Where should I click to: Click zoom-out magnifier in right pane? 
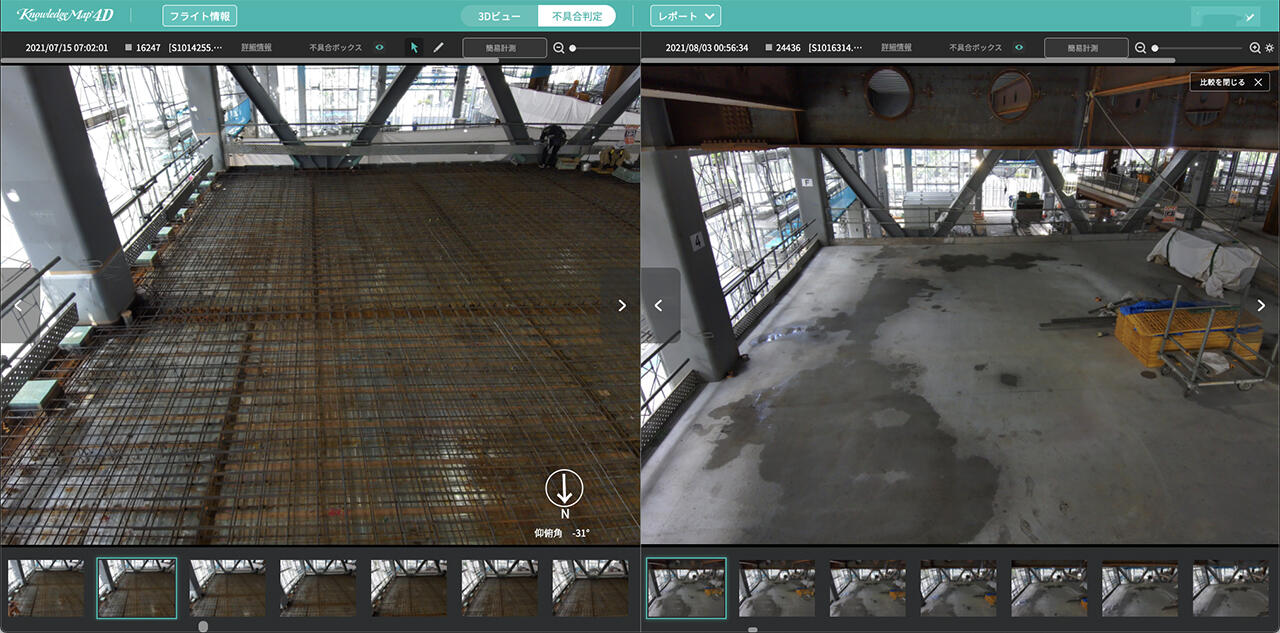[x=1140, y=47]
